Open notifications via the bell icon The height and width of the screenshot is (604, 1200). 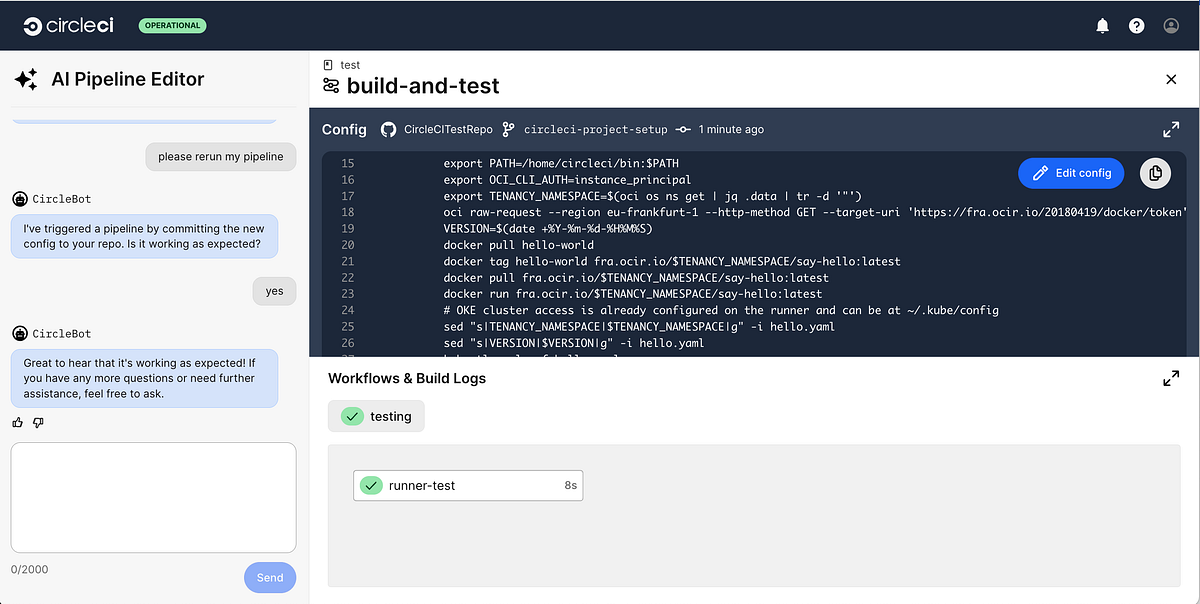[x=1102, y=26]
